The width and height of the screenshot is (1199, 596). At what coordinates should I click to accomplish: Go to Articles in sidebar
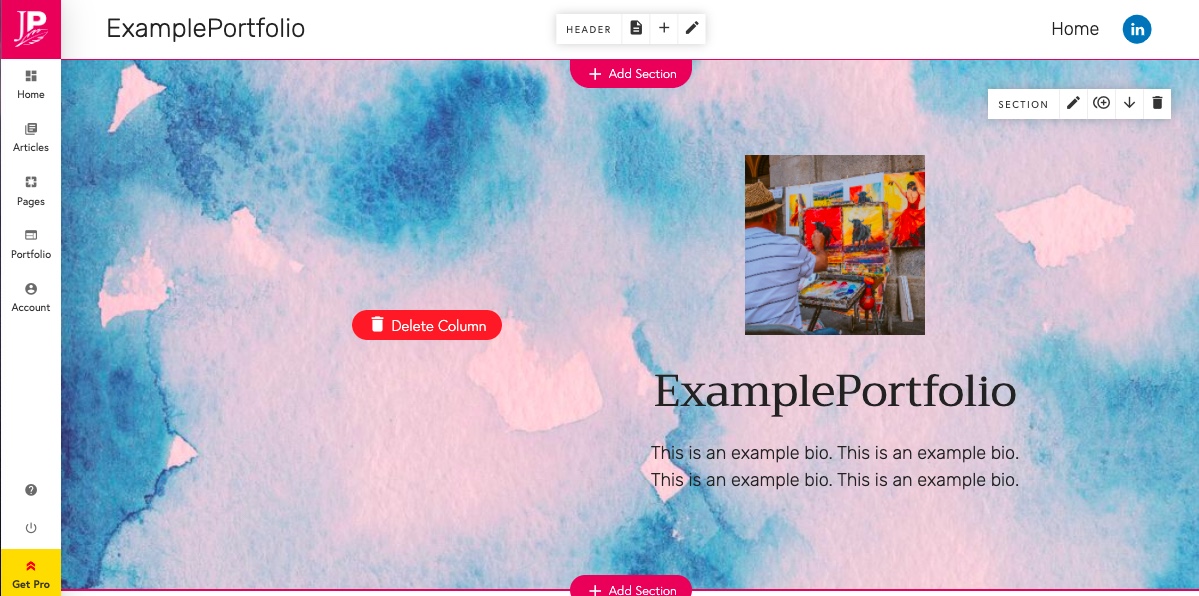pyautogui.click(x=31, y=138)
